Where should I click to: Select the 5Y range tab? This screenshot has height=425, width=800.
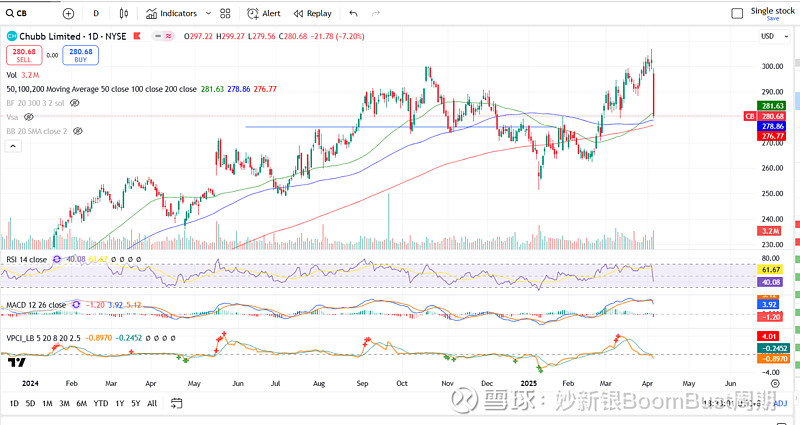click(x=136, y=404)
